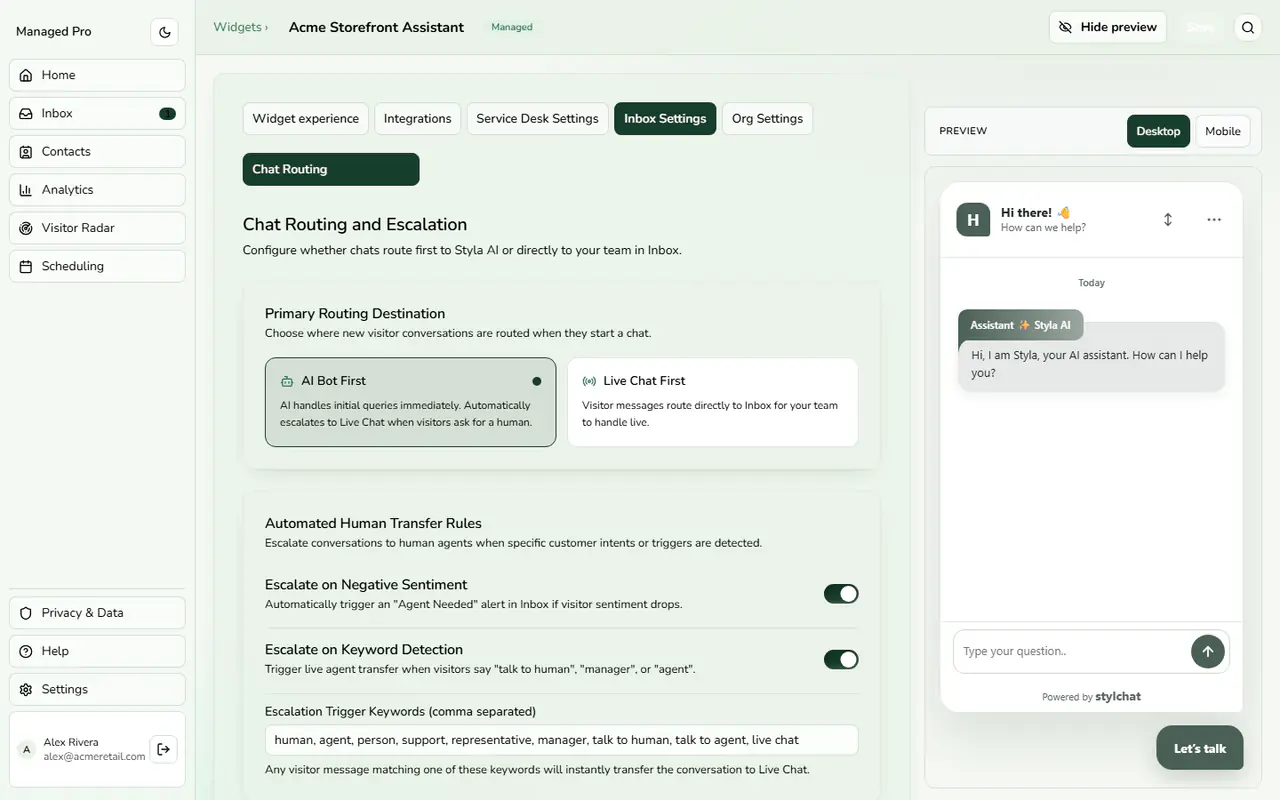Image resolution: width=1280 pixels, height=800 pixels.
Task: Click the log out icon beside Alex Rivera
Action: point(164,749)
